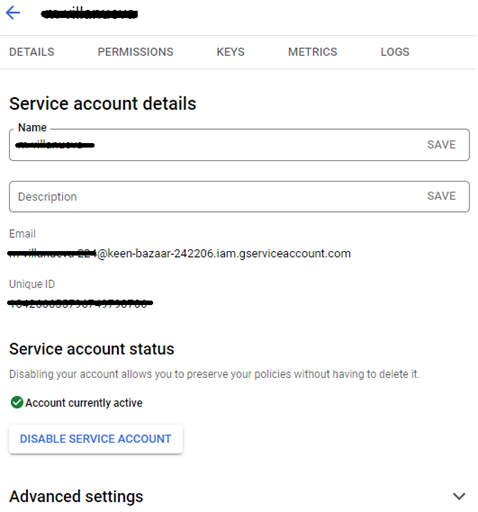Screen dimensions: 478x512
Task: Open the Advanced settings section heading
Action: tap(76, 496)
